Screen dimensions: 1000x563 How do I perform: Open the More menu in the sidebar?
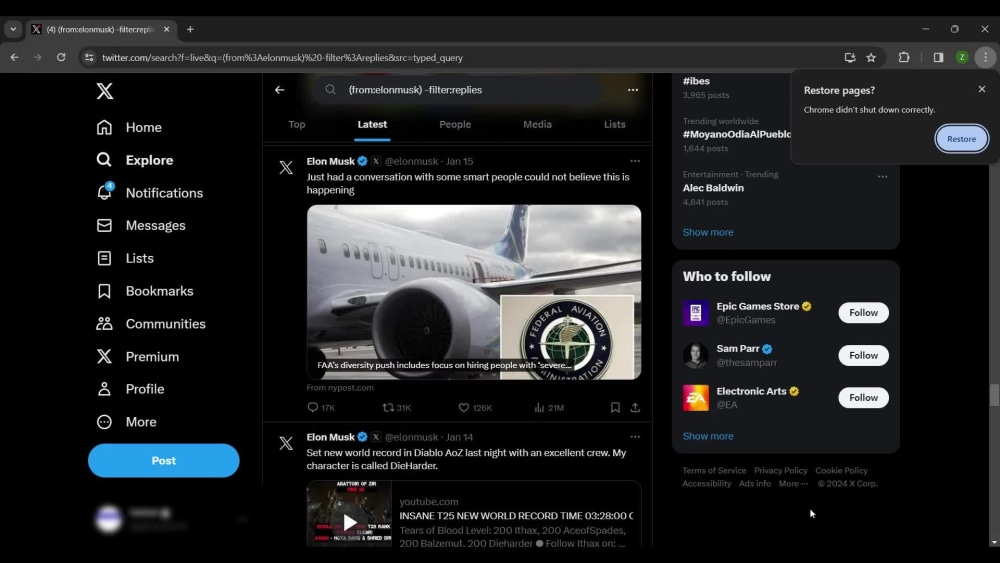126,422
